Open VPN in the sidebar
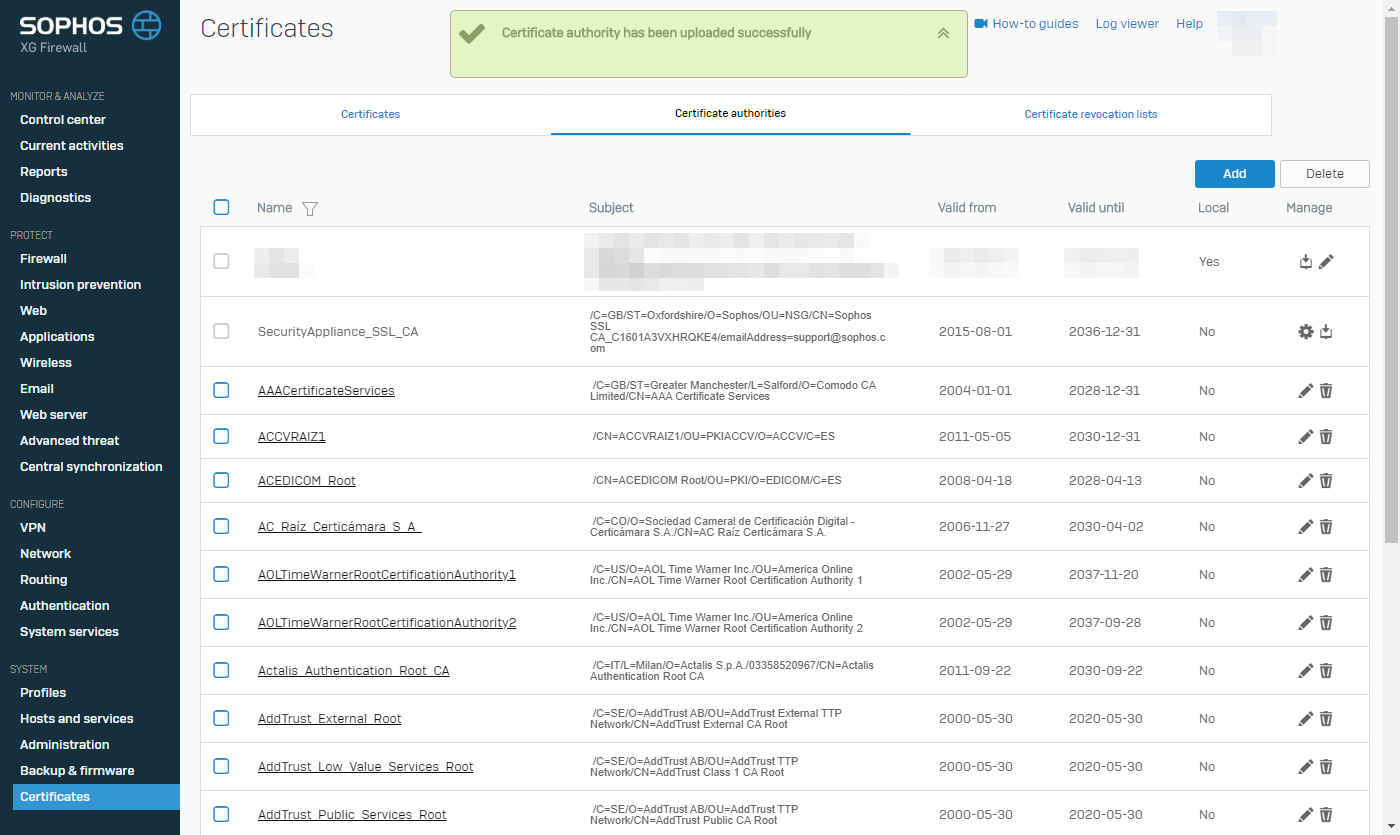This screenshot has width=1400, height=835. click(x=33, y=528)
